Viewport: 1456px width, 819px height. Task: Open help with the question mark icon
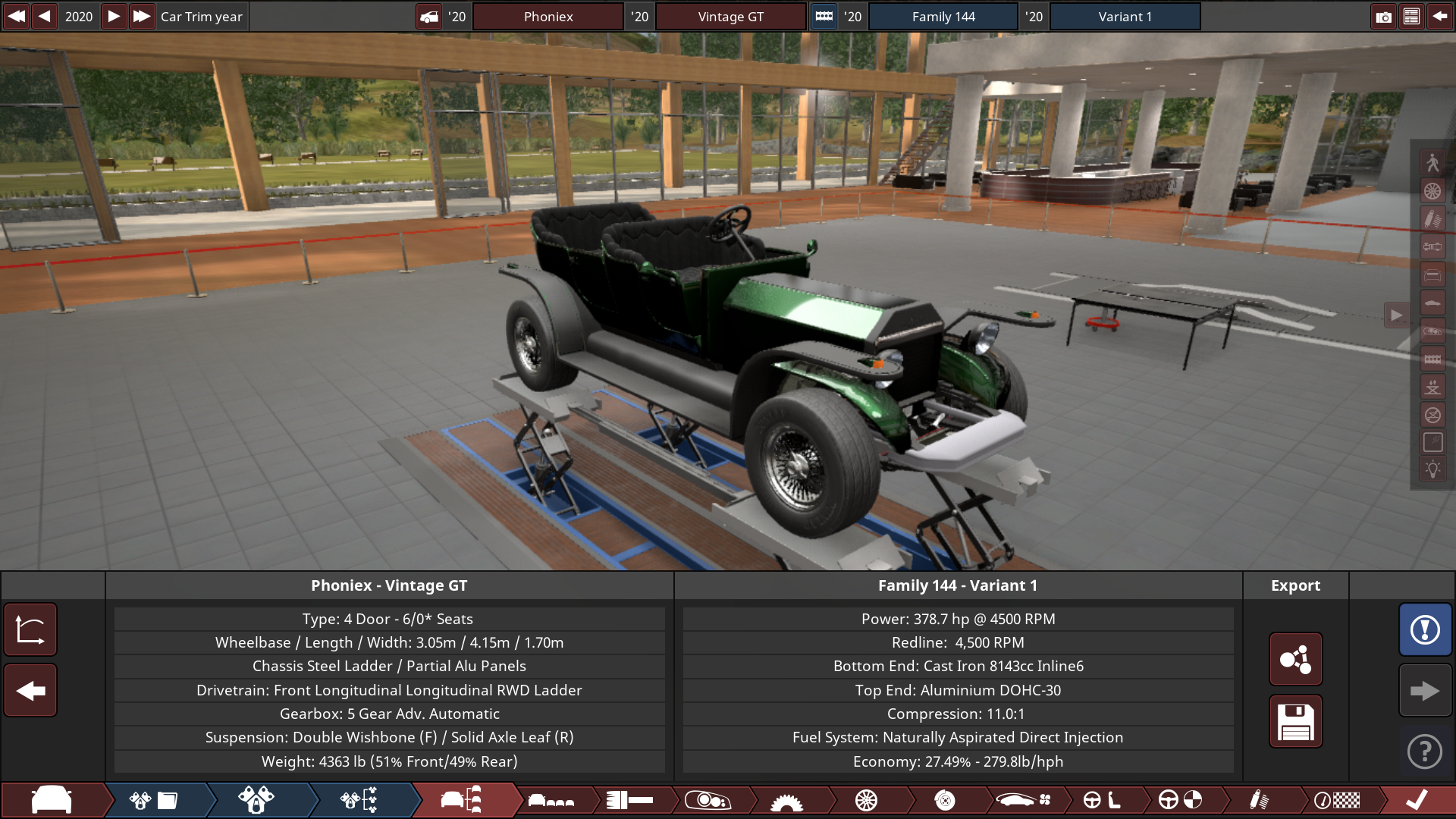coord(1425,752)
